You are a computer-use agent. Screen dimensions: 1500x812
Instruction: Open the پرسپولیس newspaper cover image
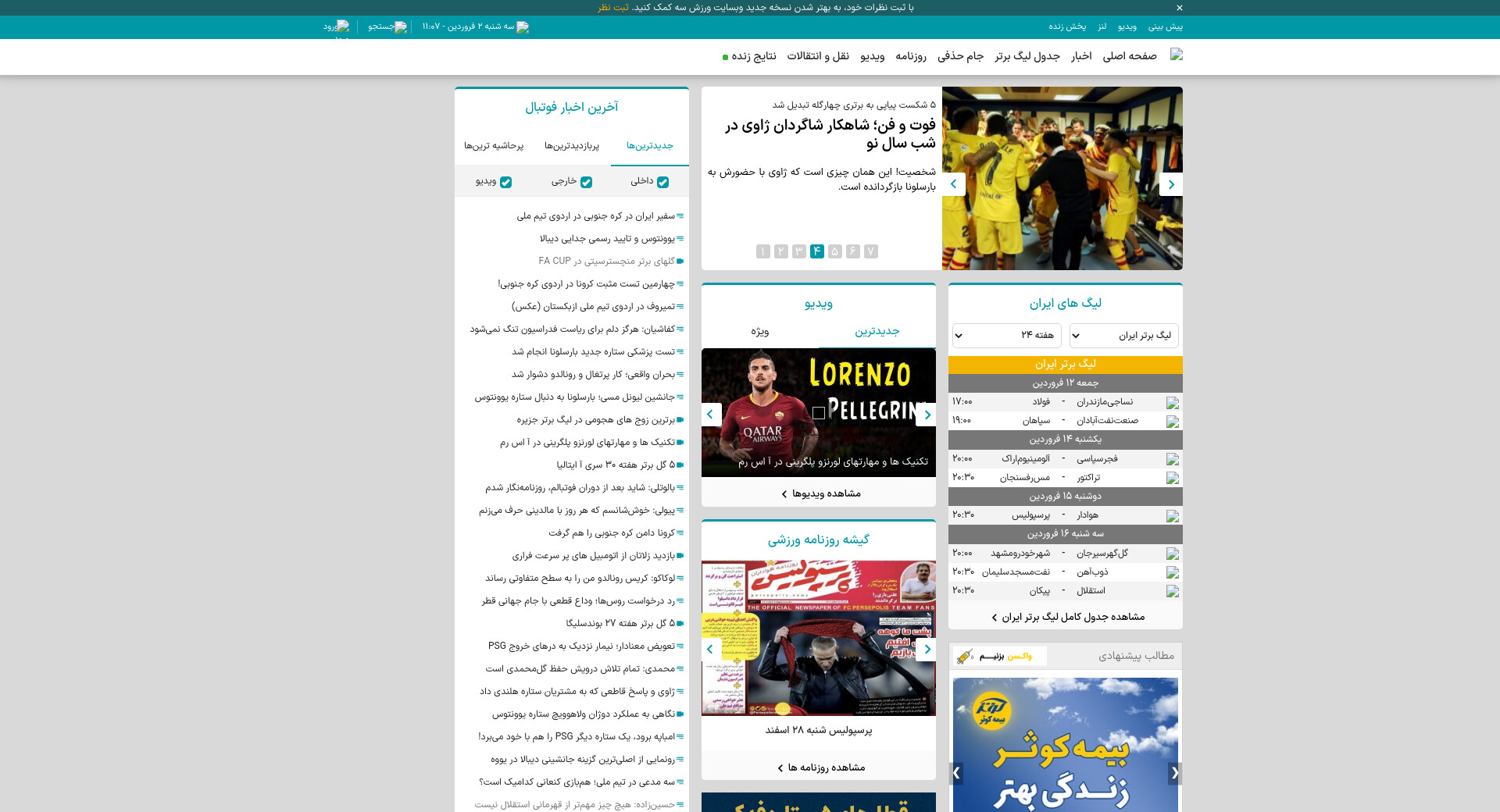pos(819,638)
